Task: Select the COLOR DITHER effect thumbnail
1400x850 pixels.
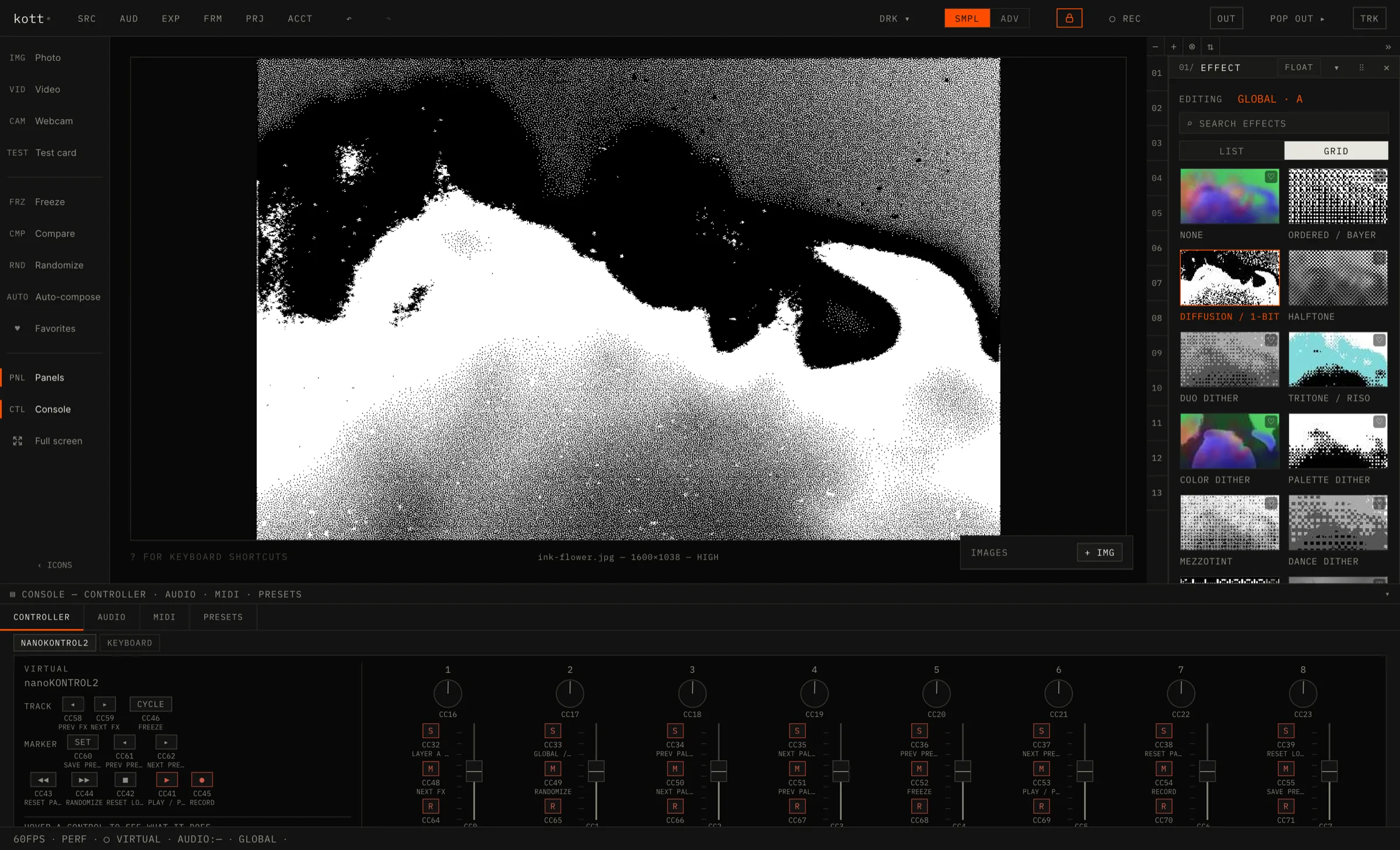Action: (x=1230, y=441)
